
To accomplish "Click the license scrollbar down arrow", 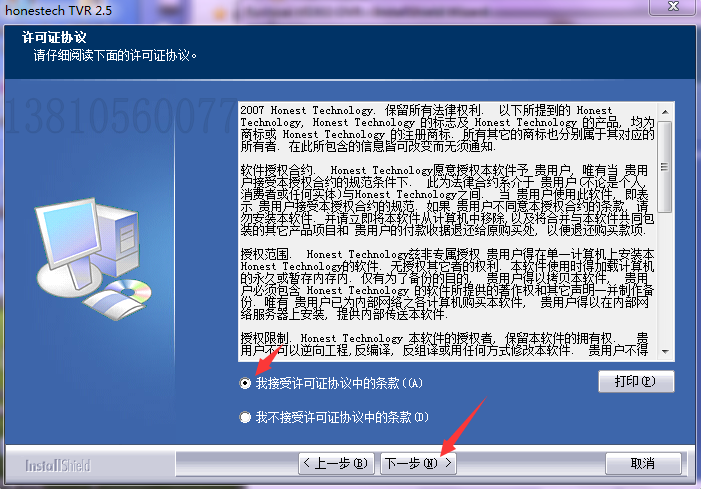I will pyautogui.click(x=665, y=352).
